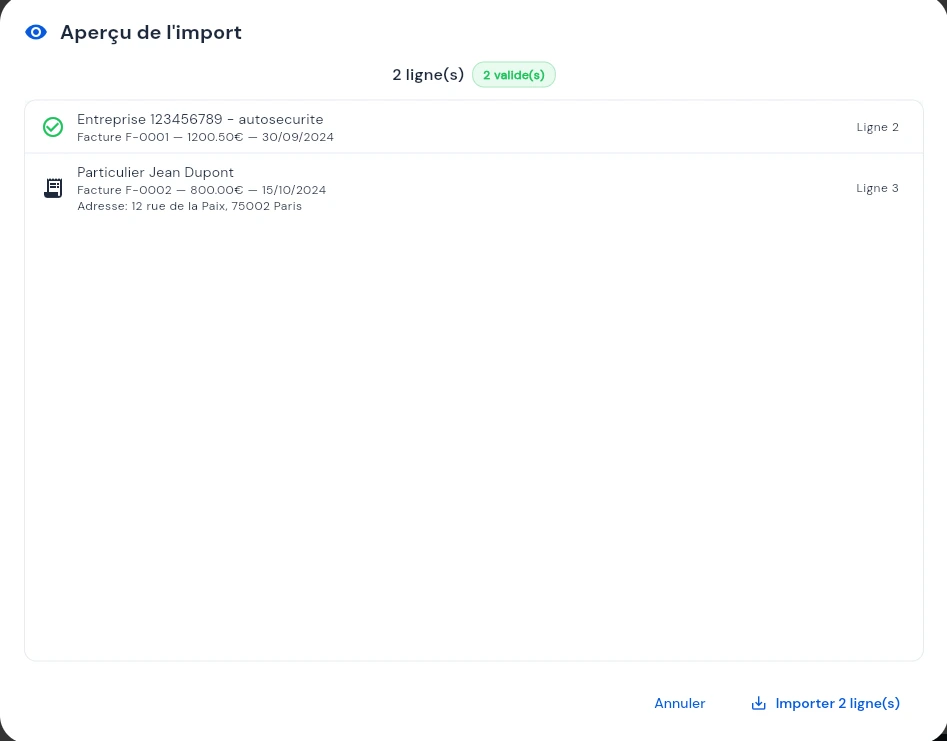Cancel the import with the Annuler button

pyautogui.click(x=679, y=703)
